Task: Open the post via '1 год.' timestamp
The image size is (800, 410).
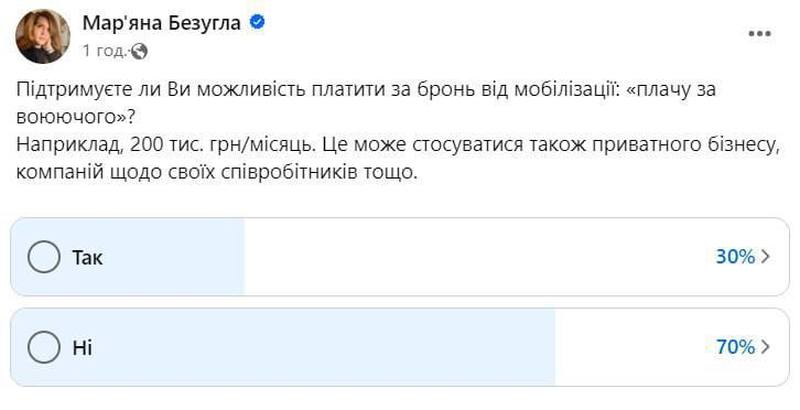Action: [x=105, y=50]
